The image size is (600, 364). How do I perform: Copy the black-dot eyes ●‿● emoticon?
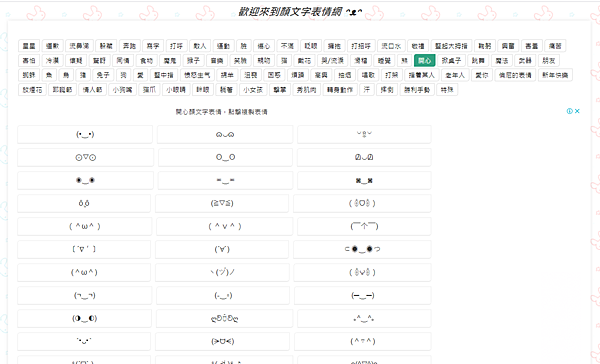click(85, 180)
